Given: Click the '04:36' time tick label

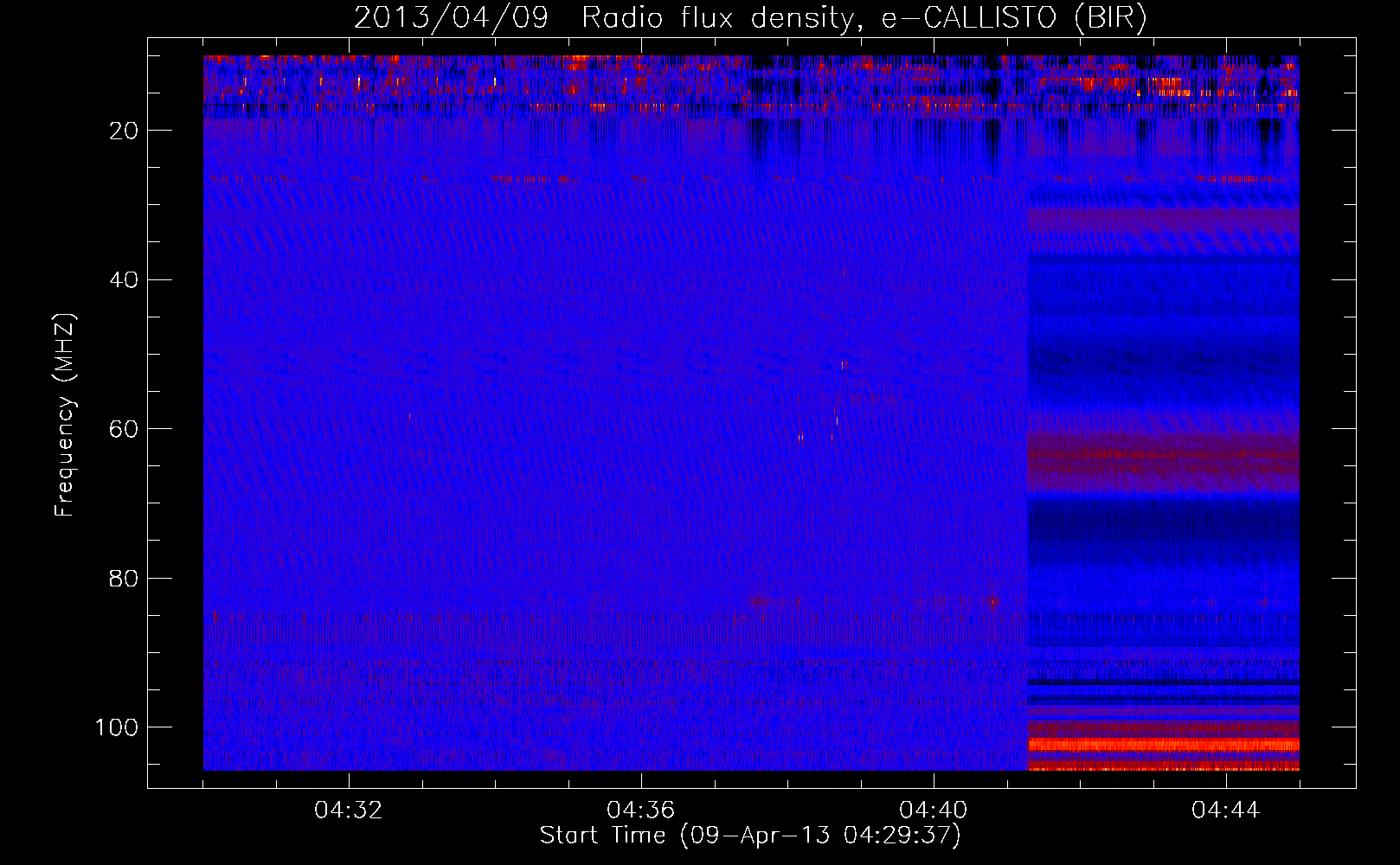Looking at the screenshot, I should [641, 811].
